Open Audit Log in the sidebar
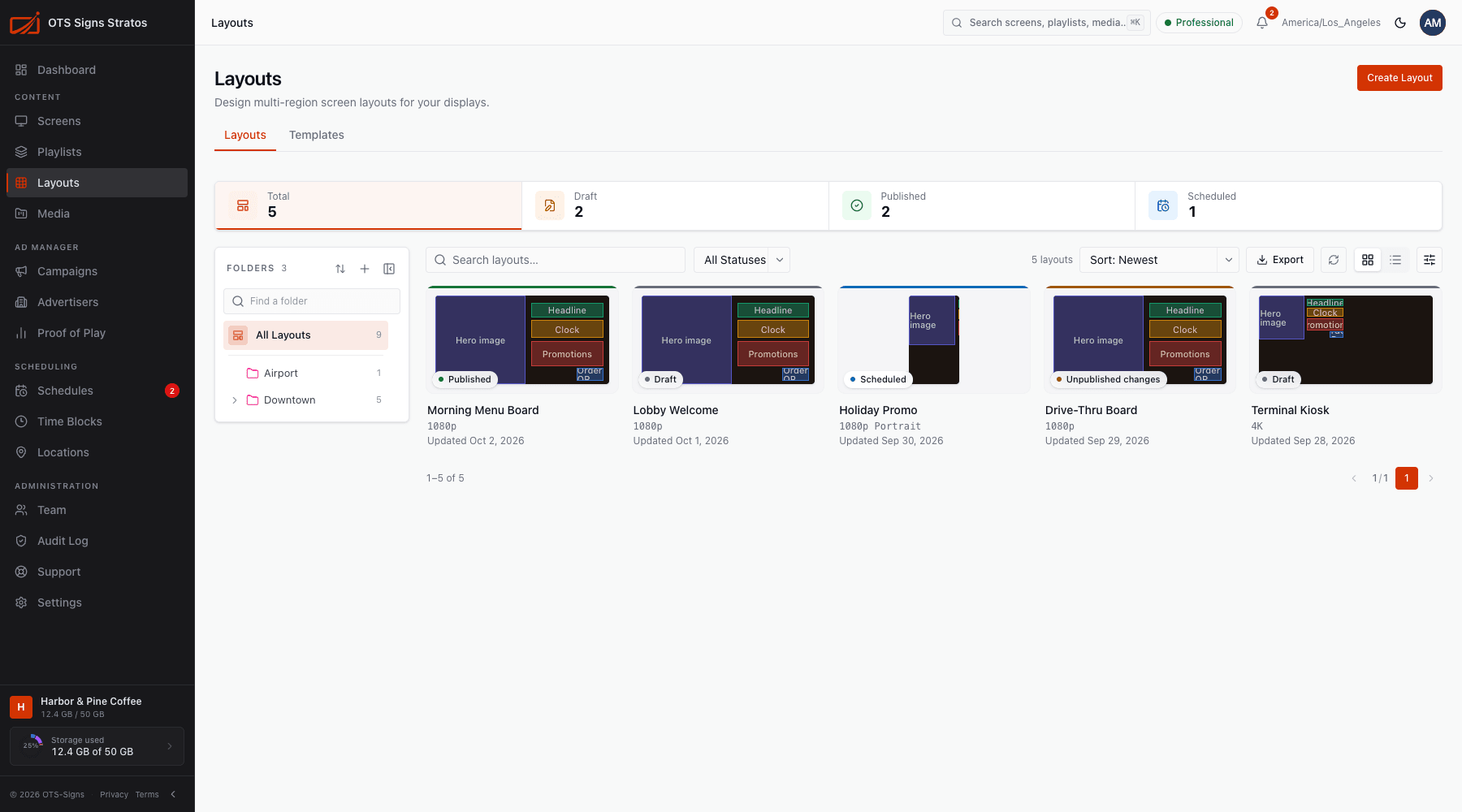The height and width of the screenshot is (812, 1462). (x=97, y=541)
